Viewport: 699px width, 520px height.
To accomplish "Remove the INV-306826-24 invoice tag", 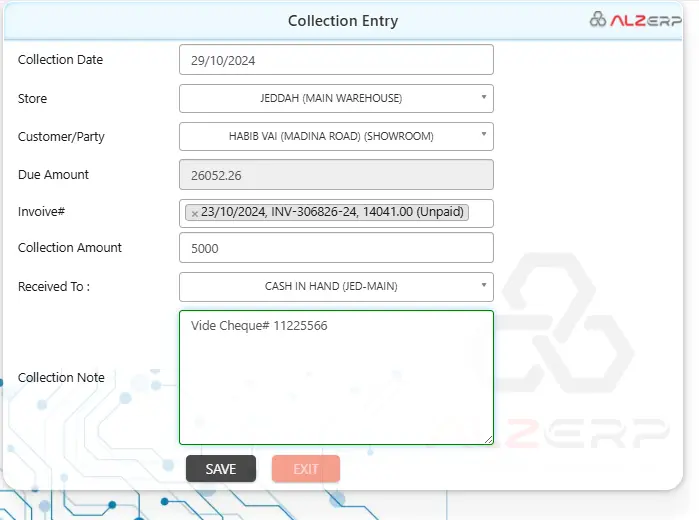I will [x=195, y=213].
